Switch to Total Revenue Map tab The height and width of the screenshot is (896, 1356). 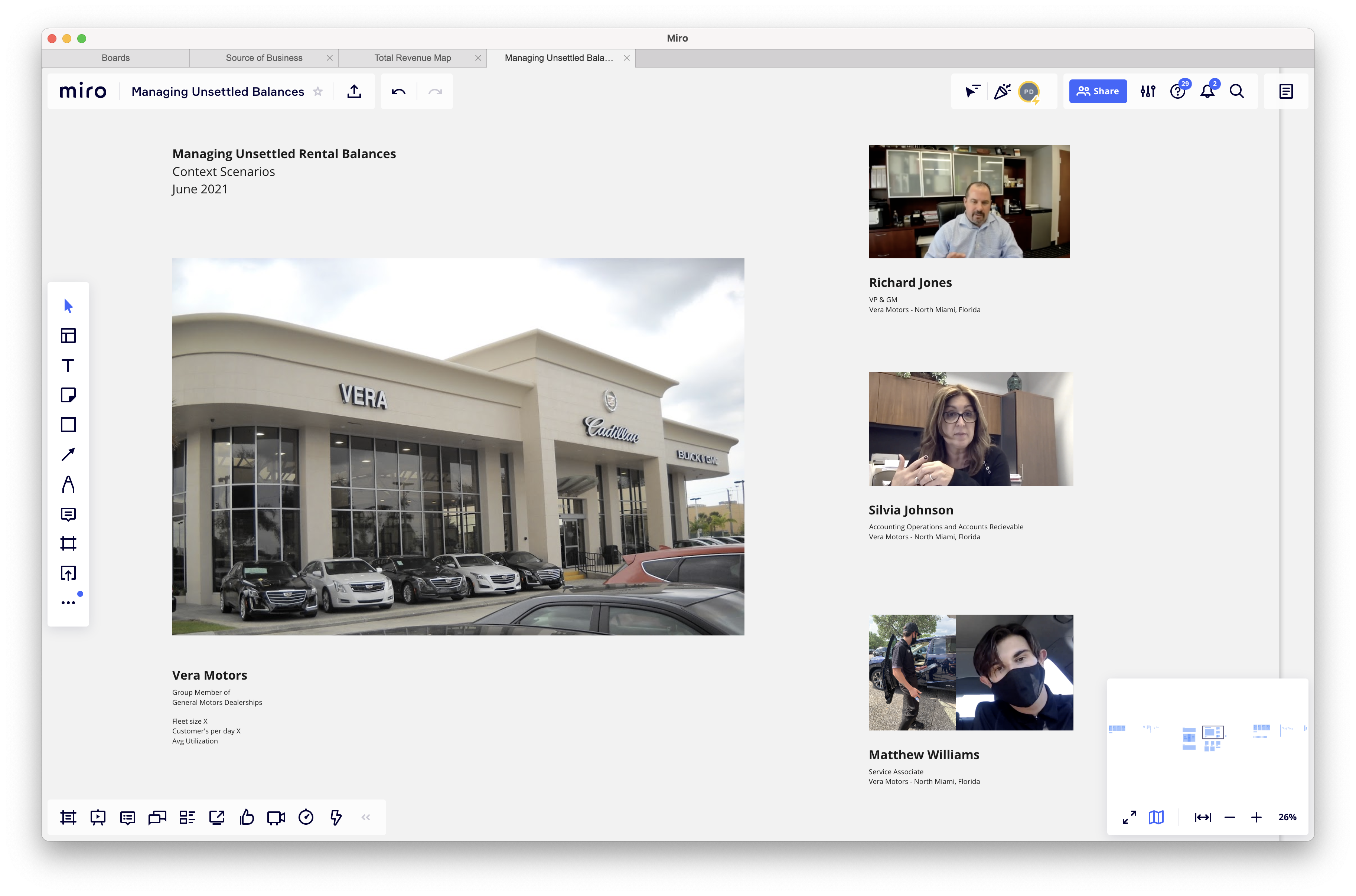[412, 58]
